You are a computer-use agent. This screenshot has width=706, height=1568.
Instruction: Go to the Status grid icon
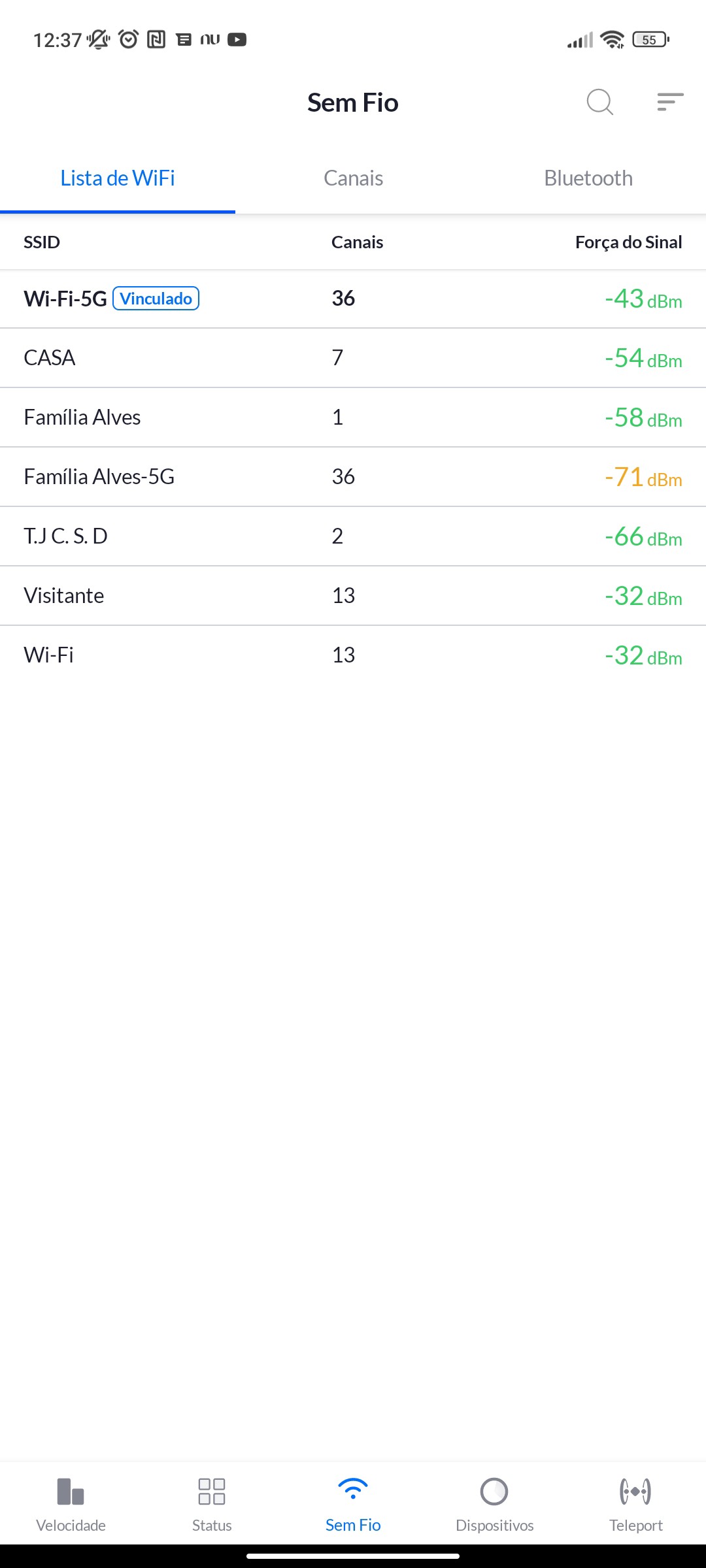212,1492
